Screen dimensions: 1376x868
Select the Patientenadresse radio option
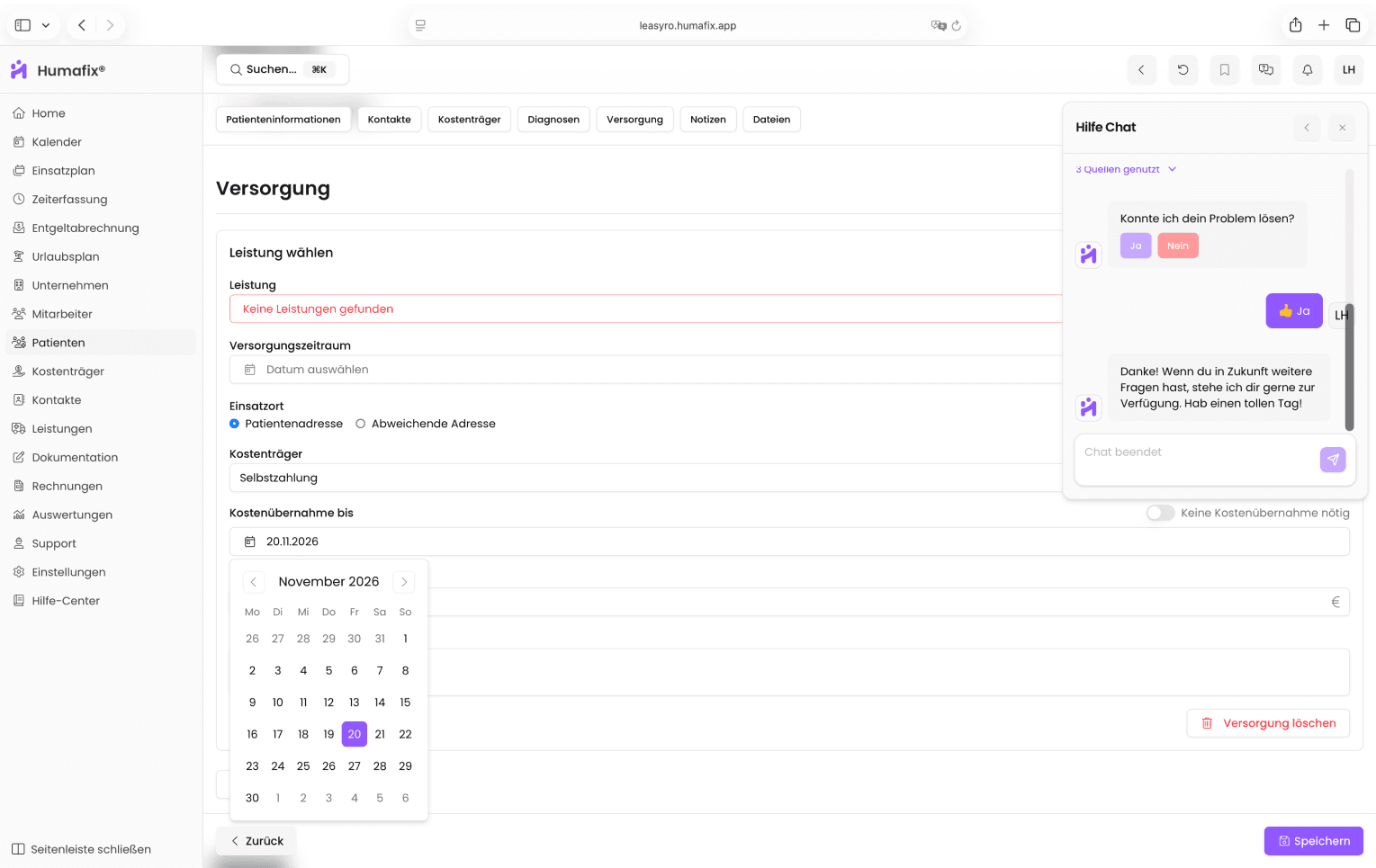[x=235, y=424]
